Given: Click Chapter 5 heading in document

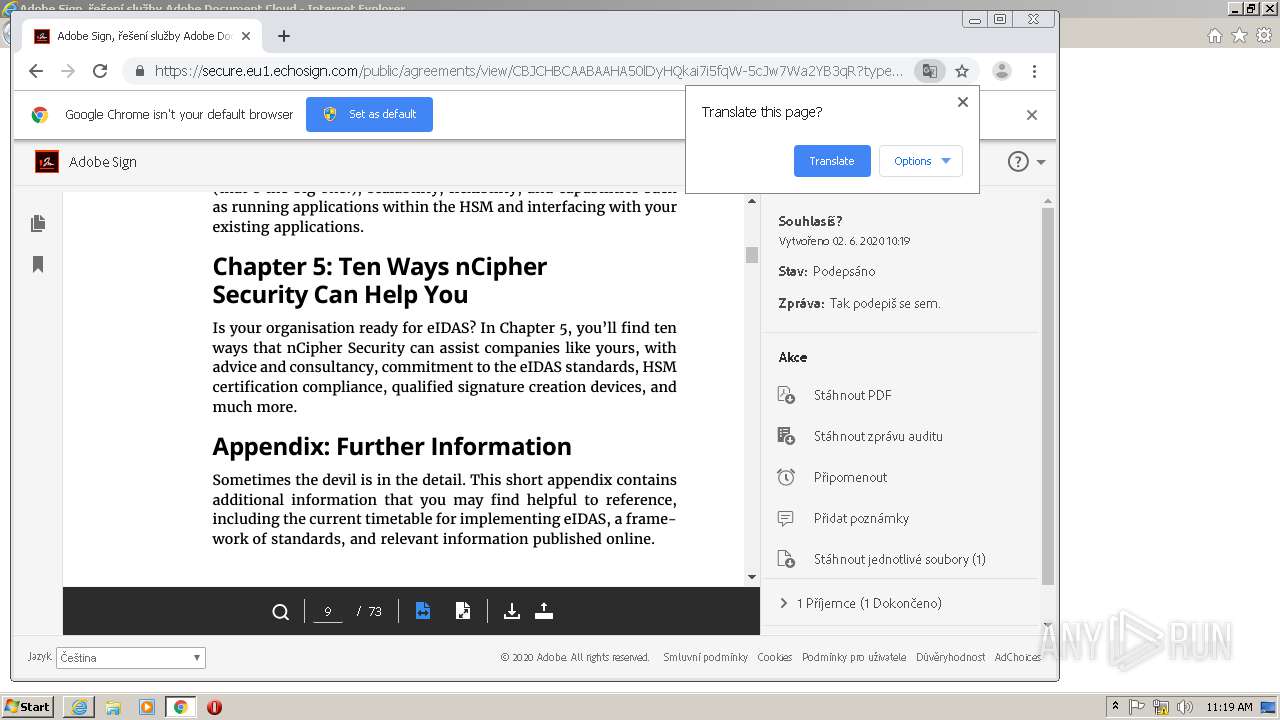Looking at the screenshot, I should point(380,280).
